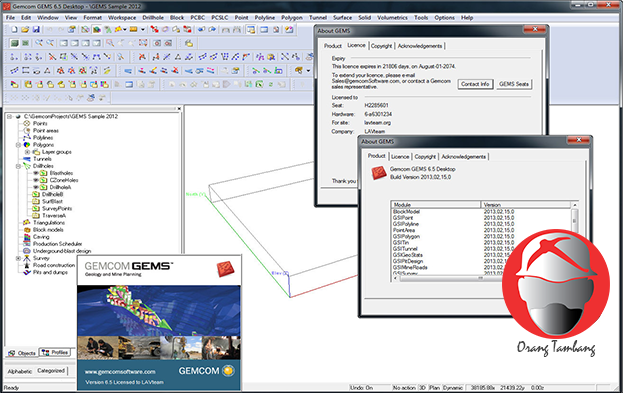This screenshot has width=623, height=393.
Task: Click the GEMS app icon in title bar
Action: pos(6,6)
